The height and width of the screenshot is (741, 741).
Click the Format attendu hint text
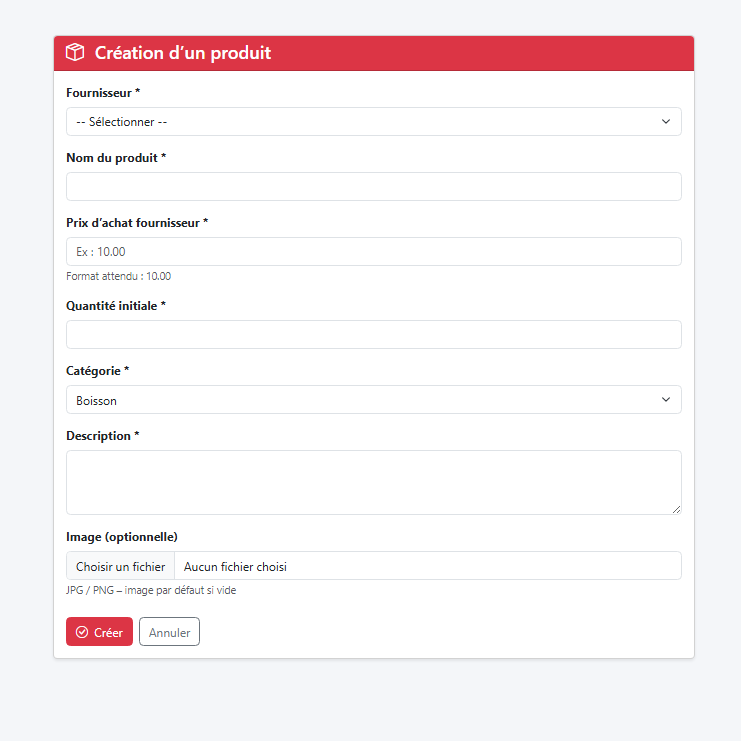click(x=118, y=276)
